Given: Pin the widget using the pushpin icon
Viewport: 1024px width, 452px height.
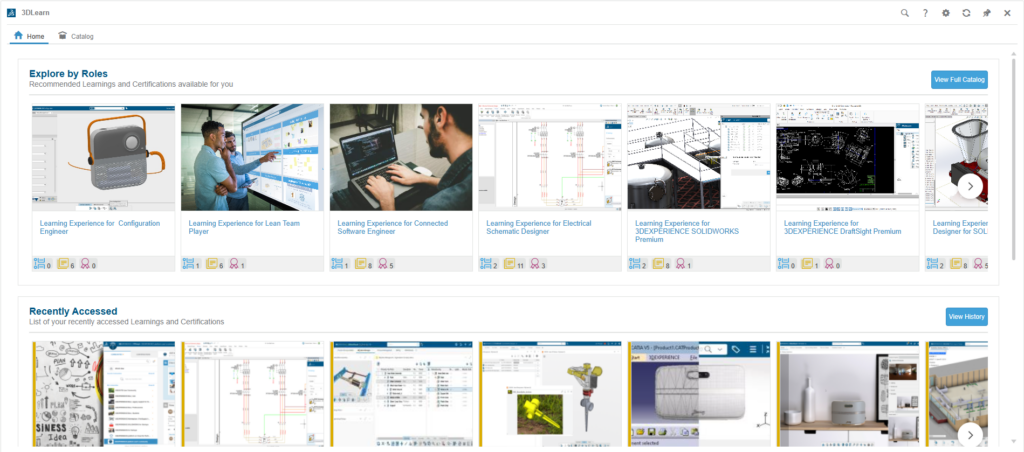Looking at the screenshot, I should (987, 13).
